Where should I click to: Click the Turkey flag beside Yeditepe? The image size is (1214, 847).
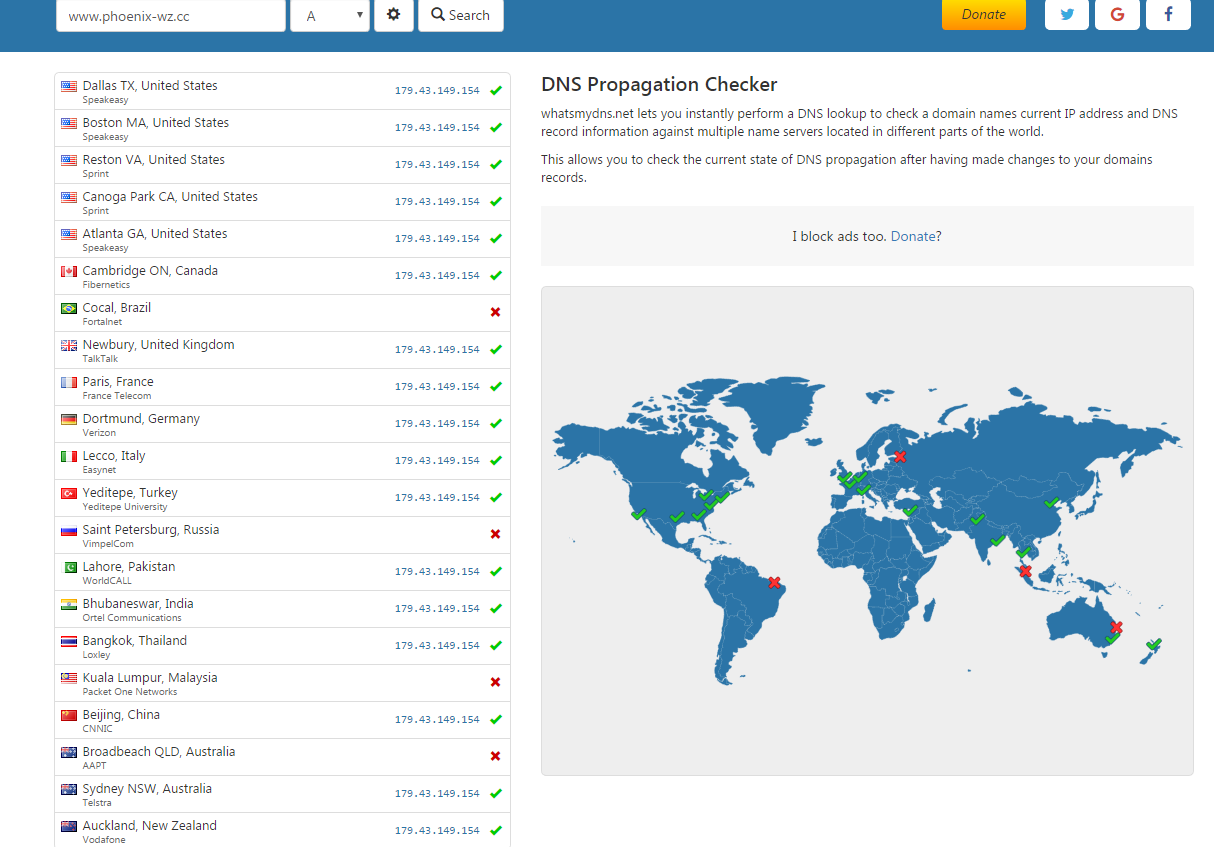(x=69, y=494)
